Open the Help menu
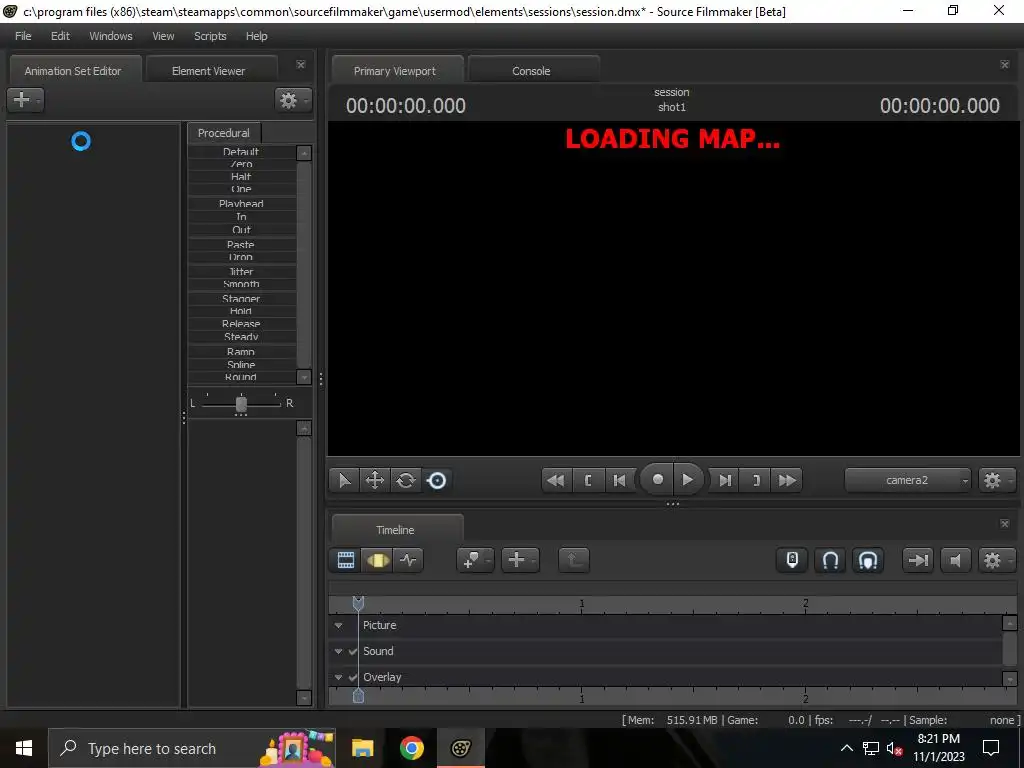The image size is (1024, 768). (257, 36)
